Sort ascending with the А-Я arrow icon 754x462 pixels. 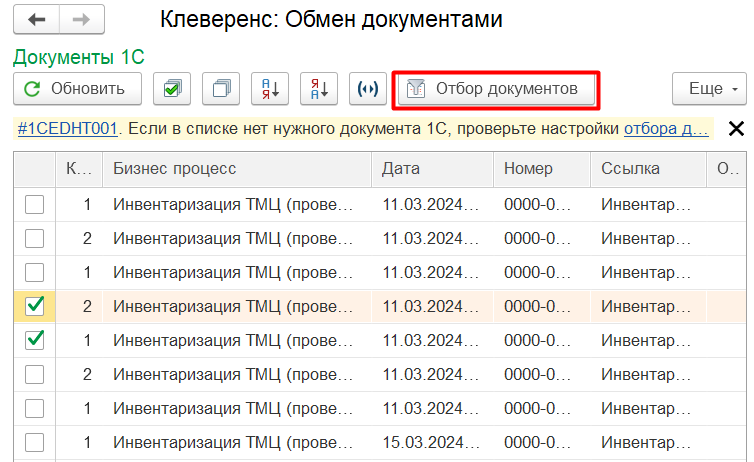(x=270, y=88)
